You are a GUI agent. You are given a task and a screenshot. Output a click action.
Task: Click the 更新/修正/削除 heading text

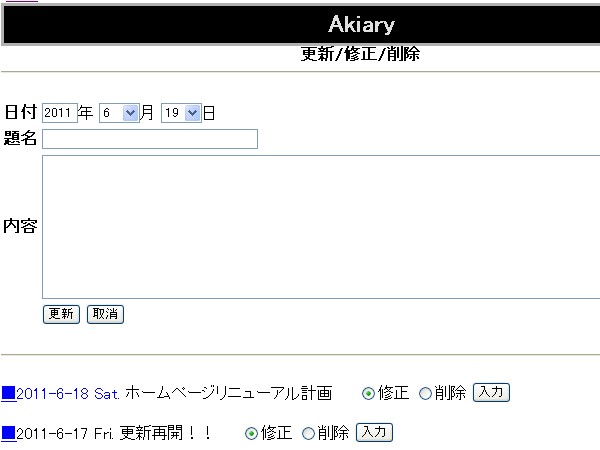360,54
